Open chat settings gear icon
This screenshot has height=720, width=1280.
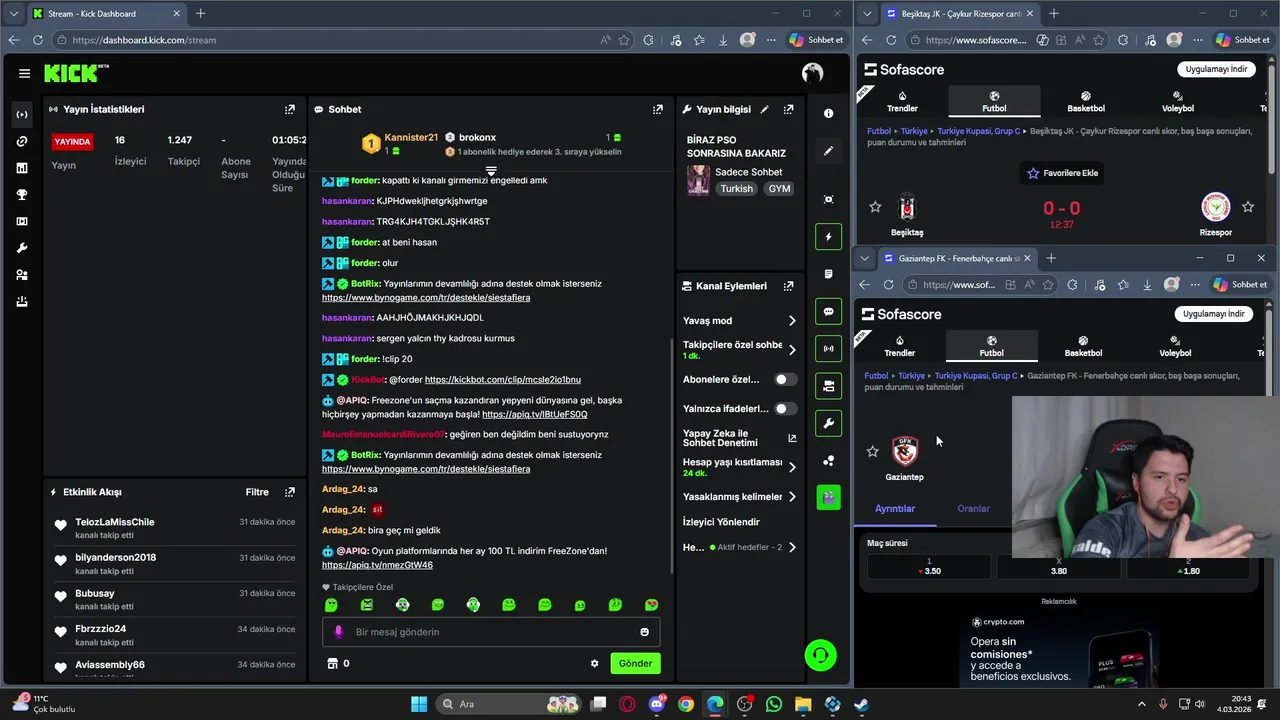pyautogui.click(x=594, y=663)
